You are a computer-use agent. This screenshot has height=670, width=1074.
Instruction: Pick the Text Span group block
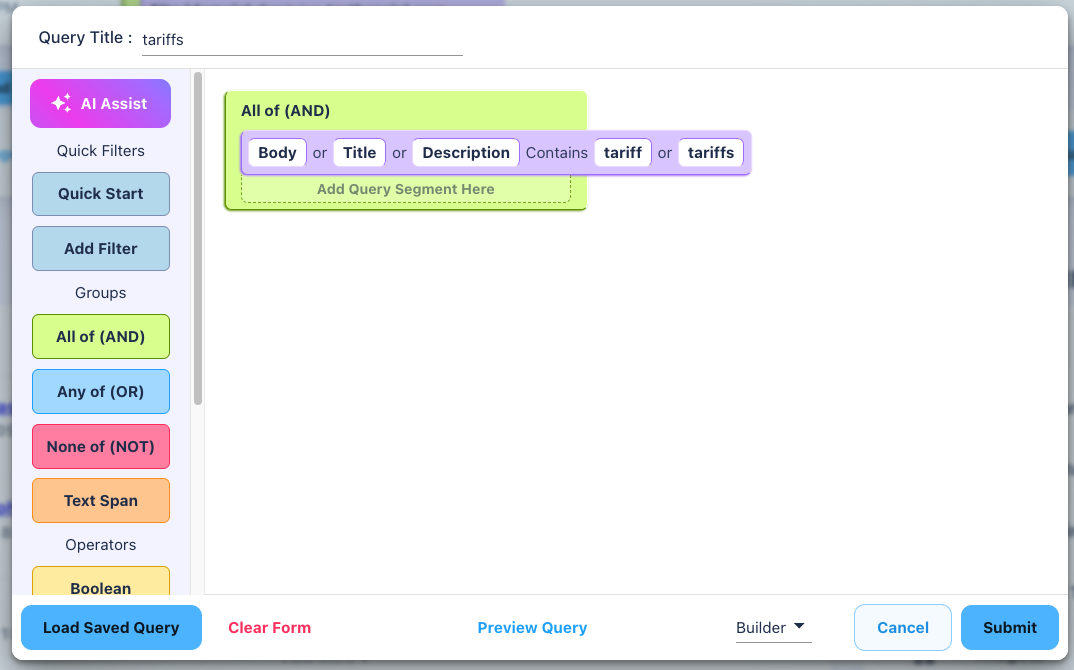101,501
